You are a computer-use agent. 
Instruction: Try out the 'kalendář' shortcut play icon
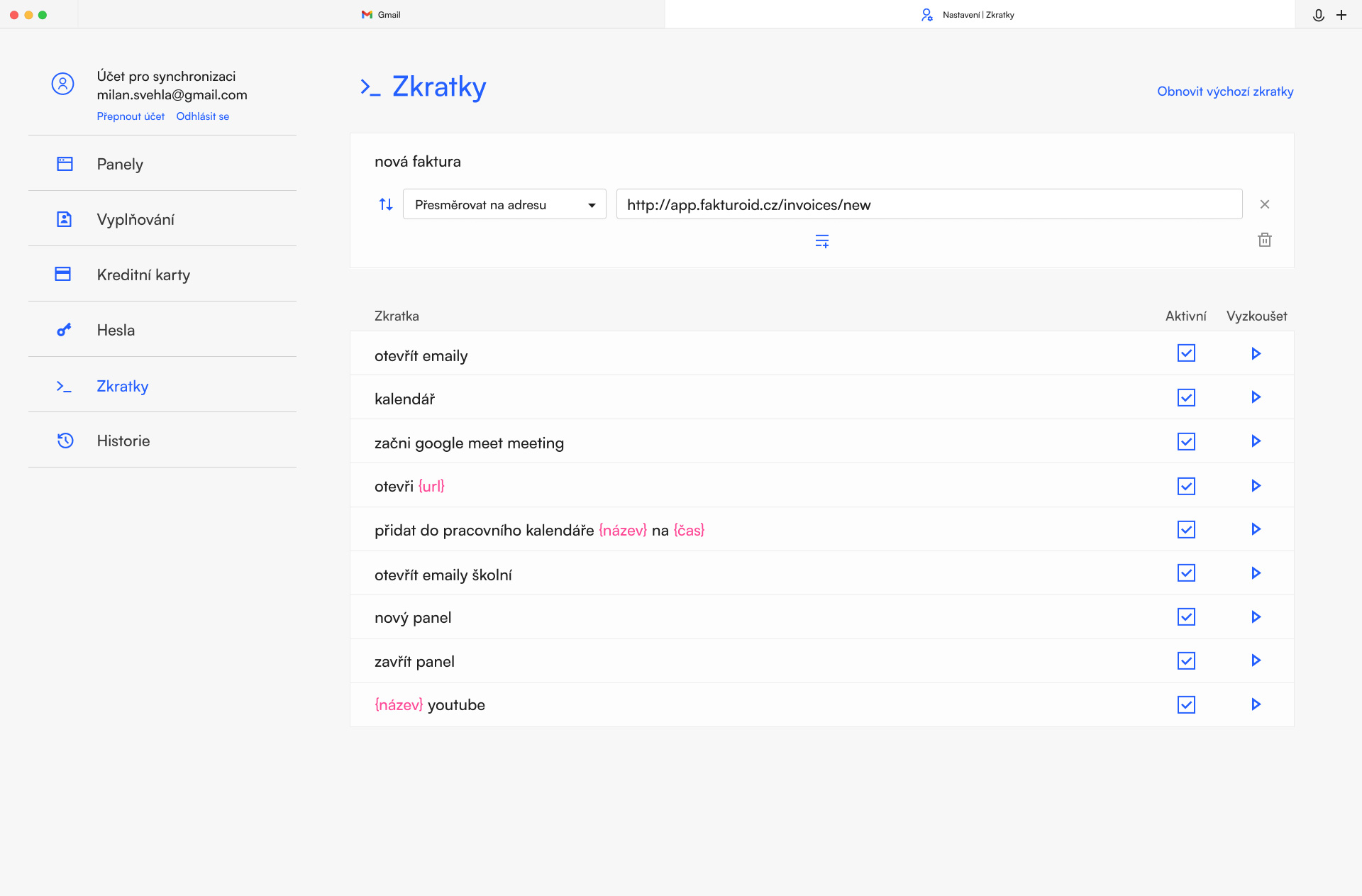tap(1256, 397)
